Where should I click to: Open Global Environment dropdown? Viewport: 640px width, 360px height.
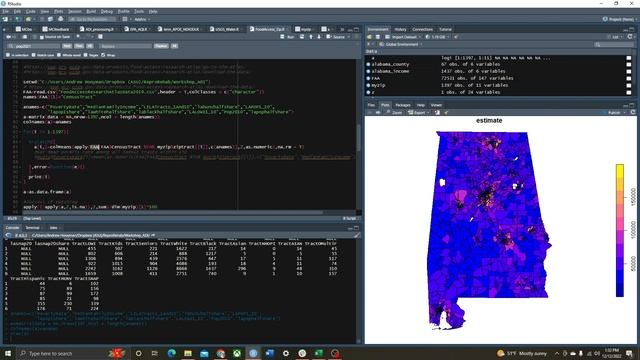point(401,44)
